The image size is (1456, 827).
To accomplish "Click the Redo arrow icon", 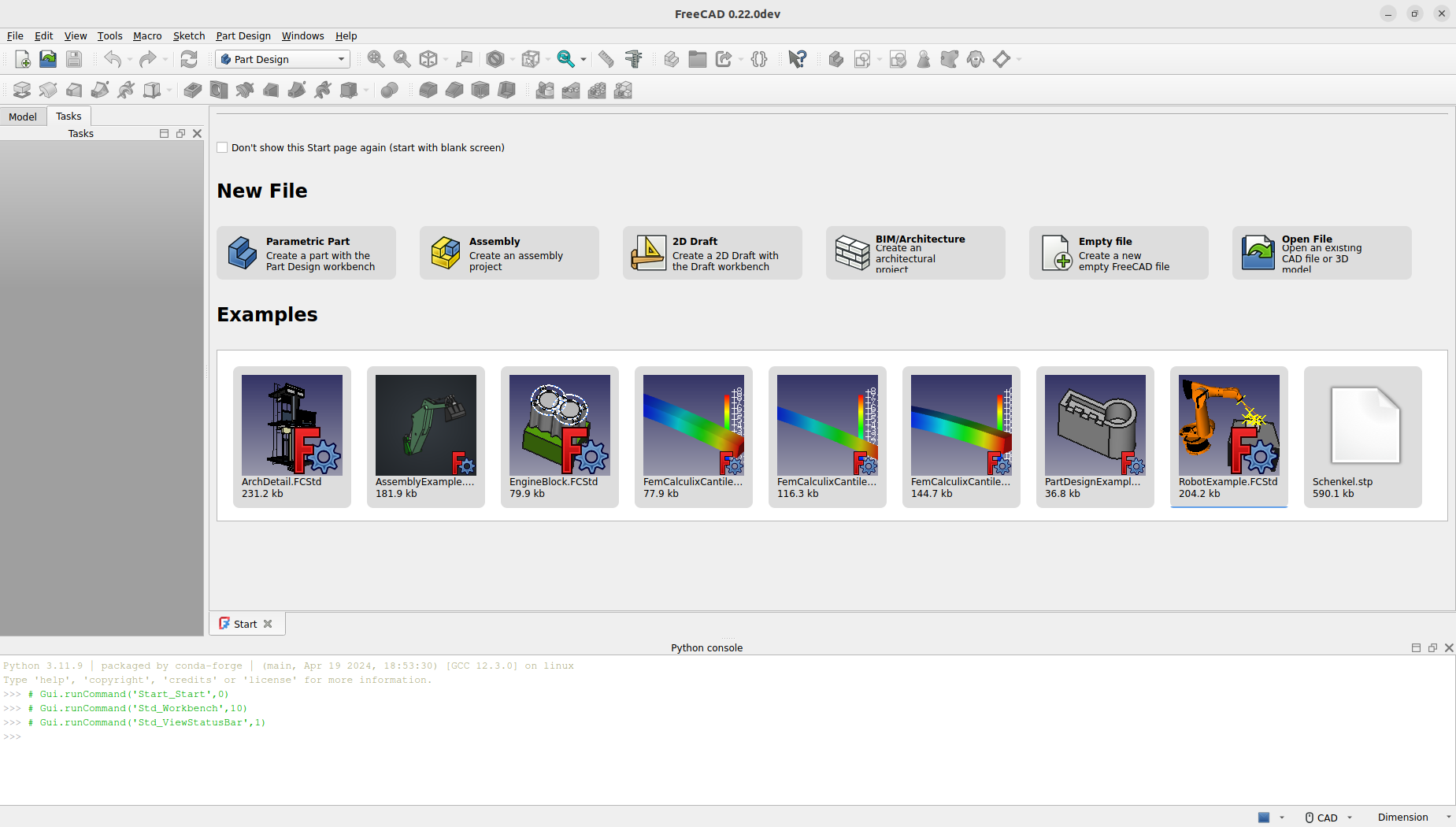I will tap(147, 59).
